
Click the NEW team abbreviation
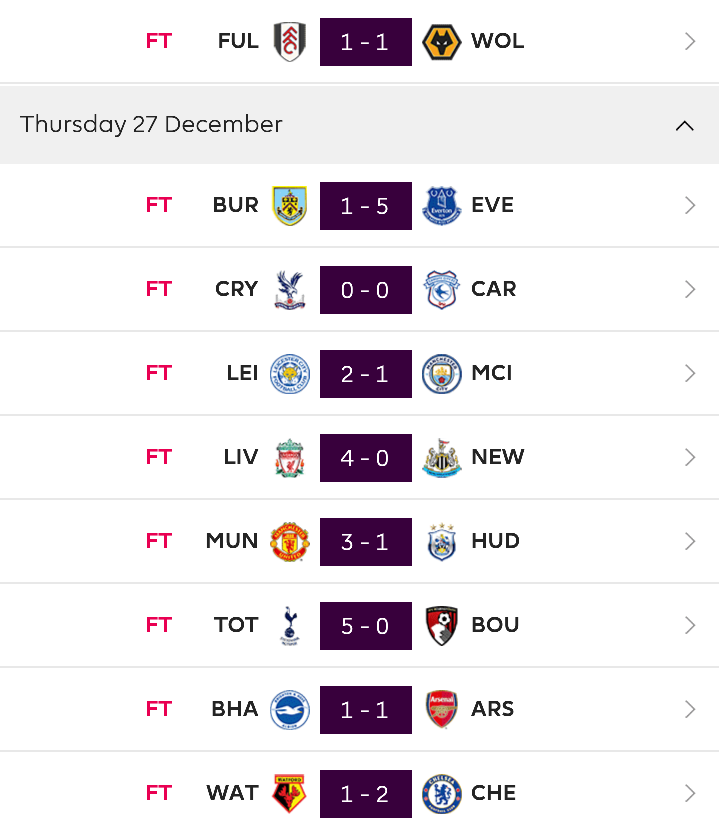[x=498, y=457]
